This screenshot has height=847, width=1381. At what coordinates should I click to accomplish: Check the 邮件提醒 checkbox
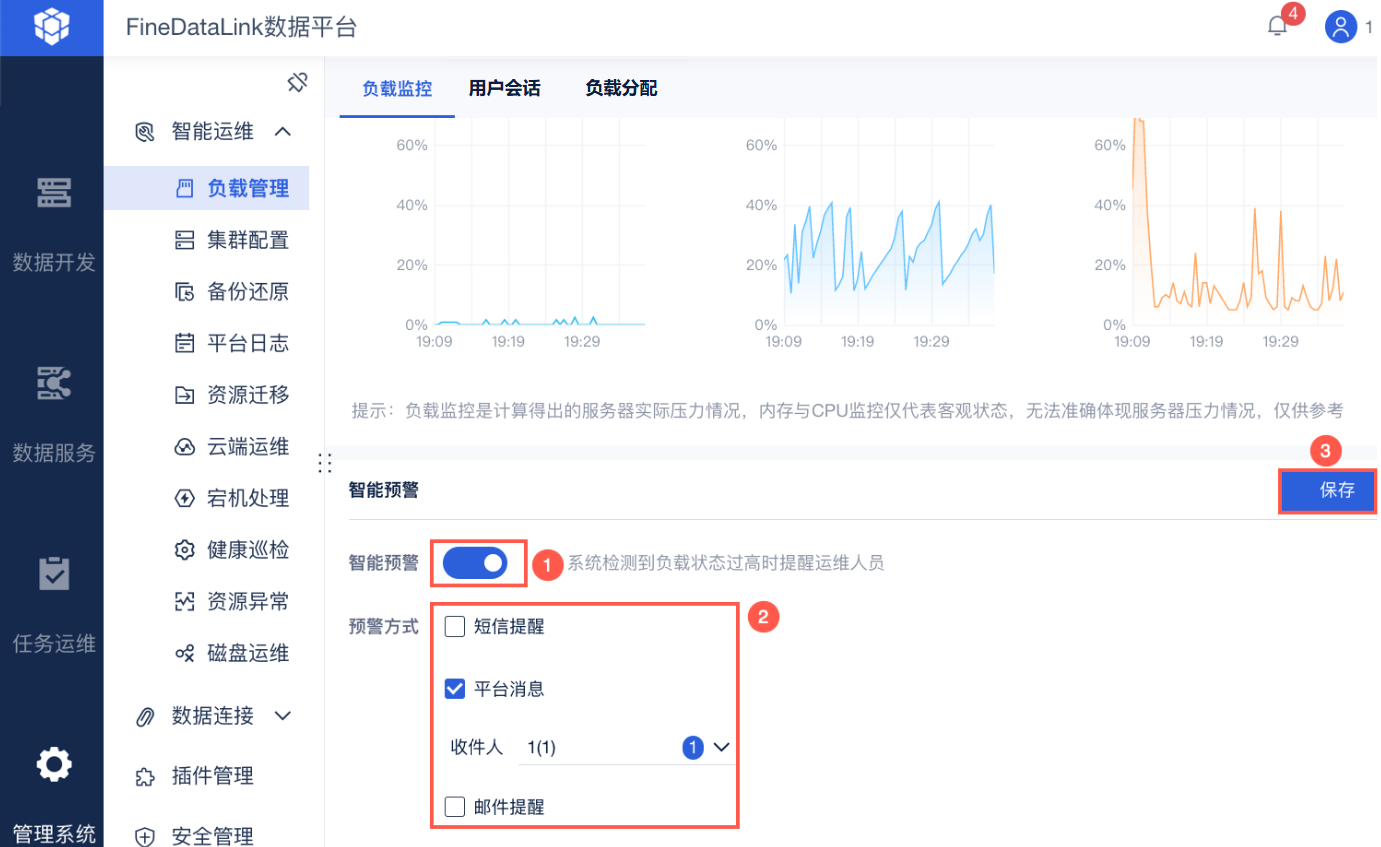(x=455, y=807)
